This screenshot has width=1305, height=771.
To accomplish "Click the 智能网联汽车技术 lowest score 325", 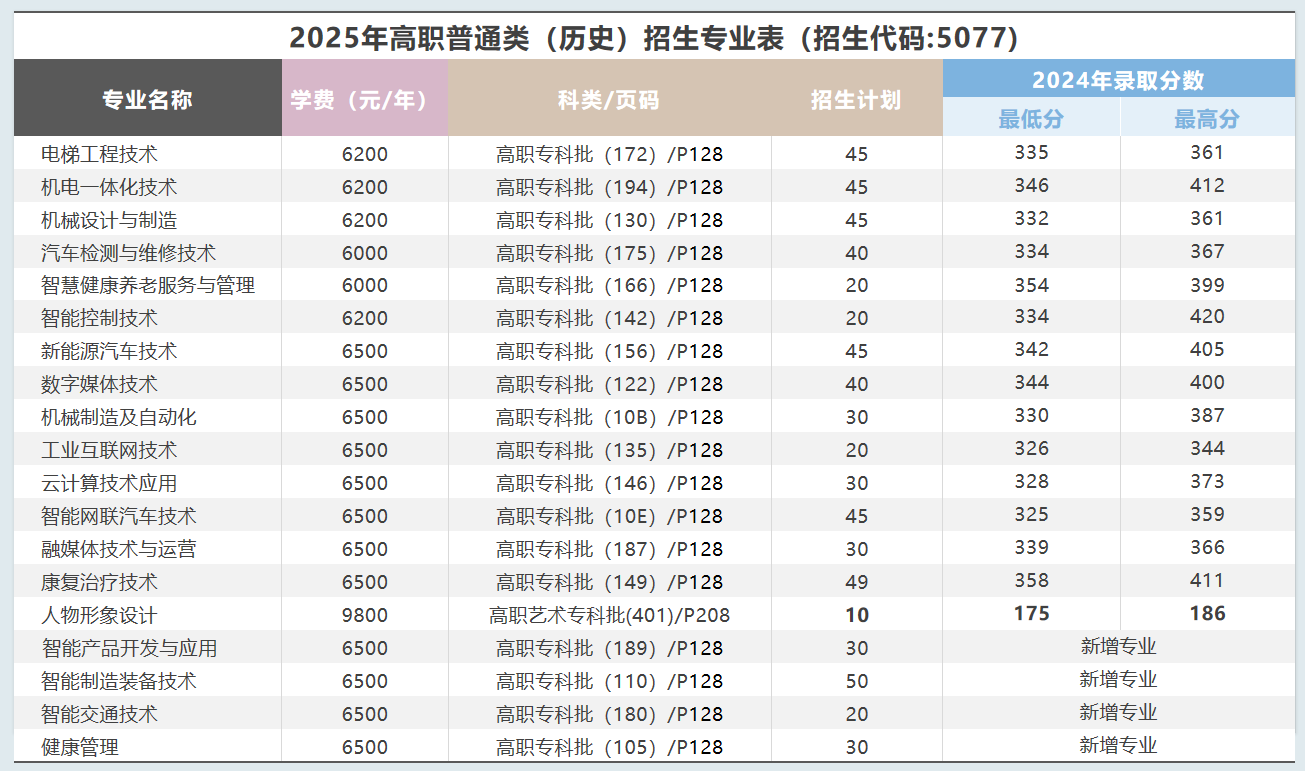I will [x=1031, y=515].
